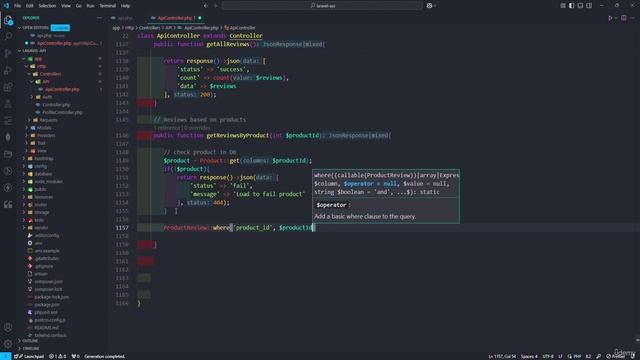This screenshot has width=640, height=360.
Task: Open the .env file in the tree
Action: point(38,243)
